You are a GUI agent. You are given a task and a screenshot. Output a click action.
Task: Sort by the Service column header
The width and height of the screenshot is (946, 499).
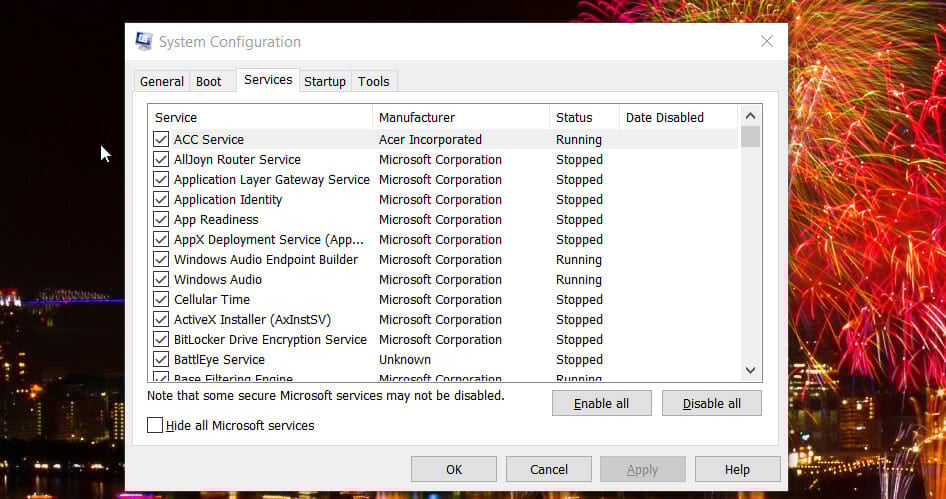pos(261,117)
